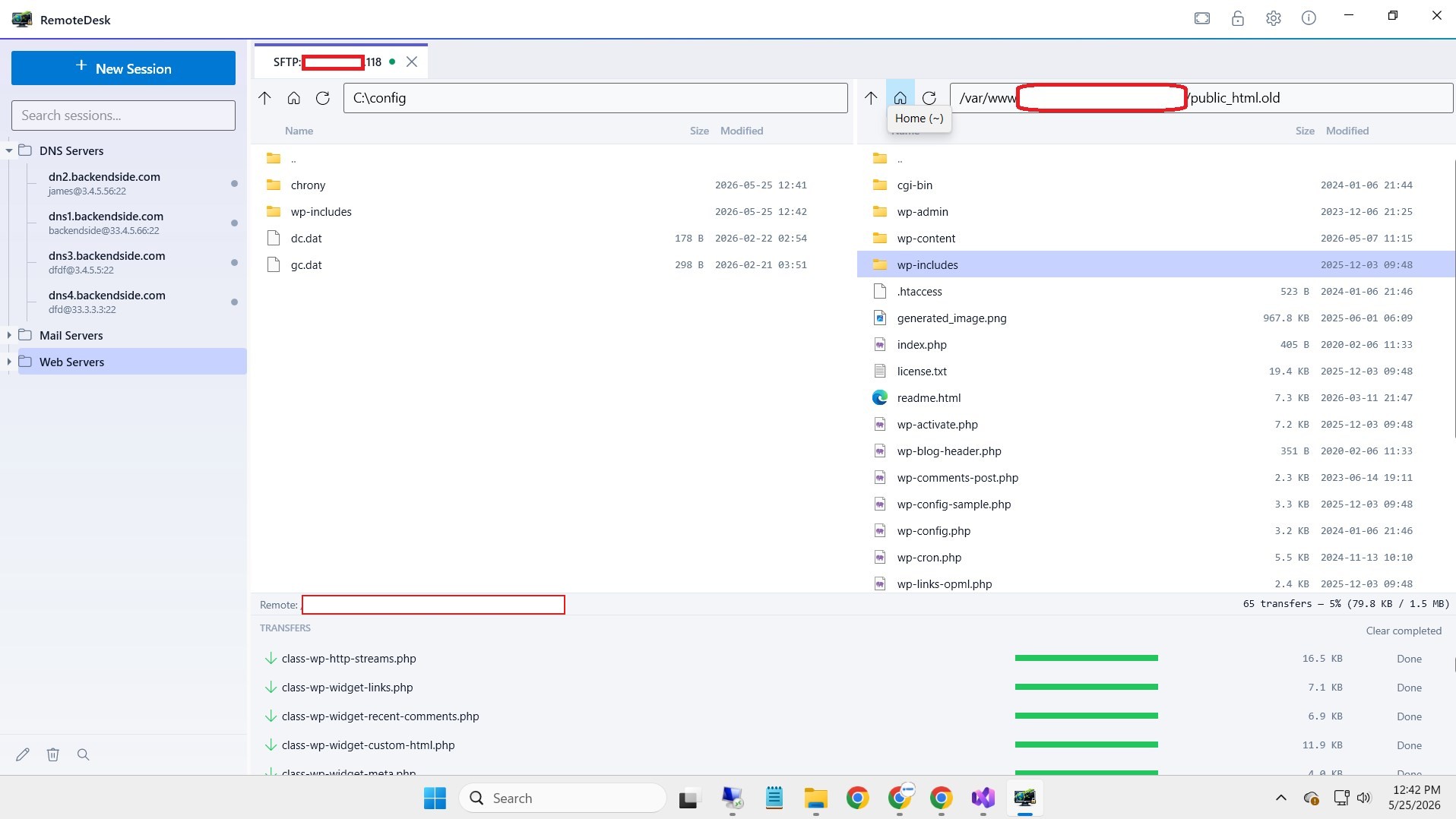Select dns3.backendside.com session
The width and height of the screenshot is (1456, 819).
pyautogui.click(x=133, y=262)
